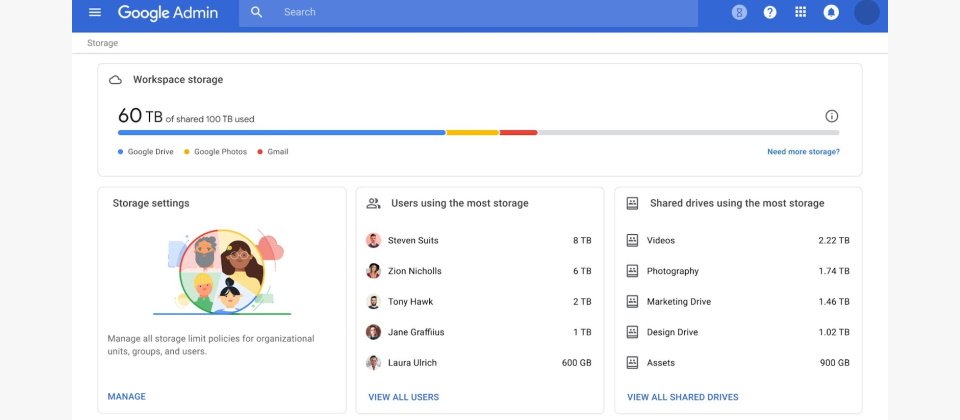Click the Photography shared drive icon

pyautogui.click(x=632, y=271)
